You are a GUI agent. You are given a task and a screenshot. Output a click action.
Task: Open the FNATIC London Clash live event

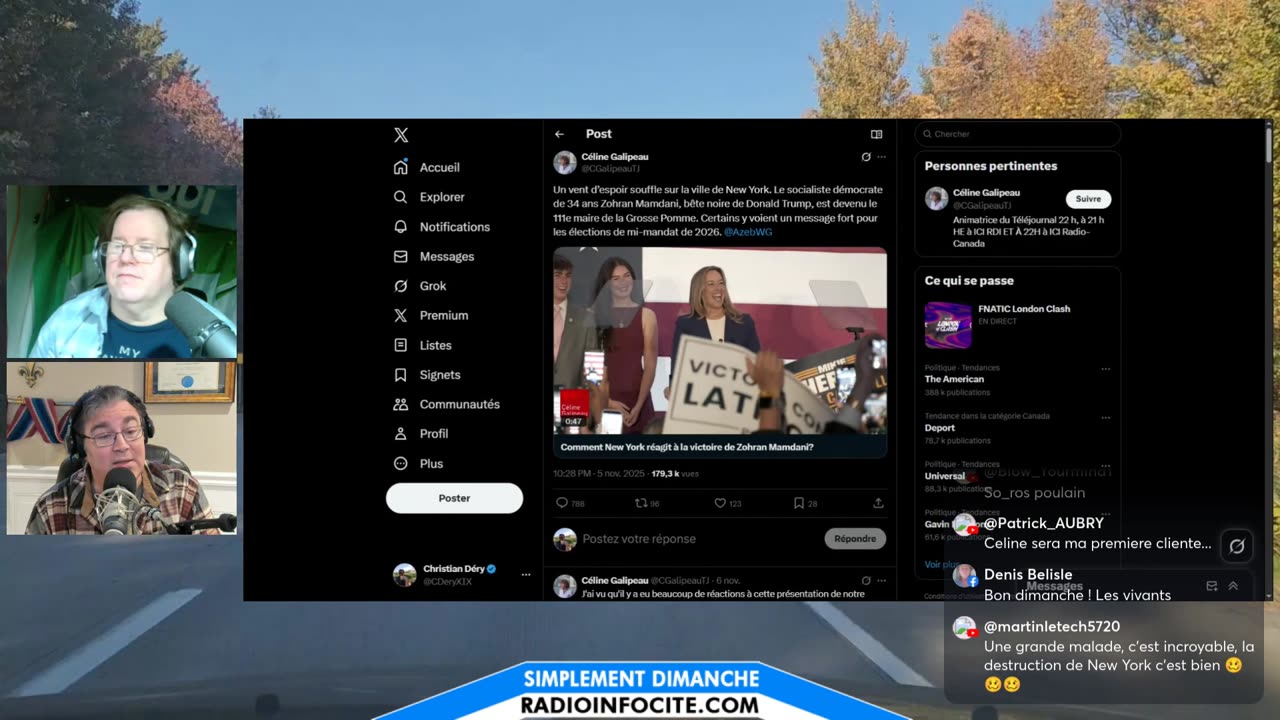1018,325
